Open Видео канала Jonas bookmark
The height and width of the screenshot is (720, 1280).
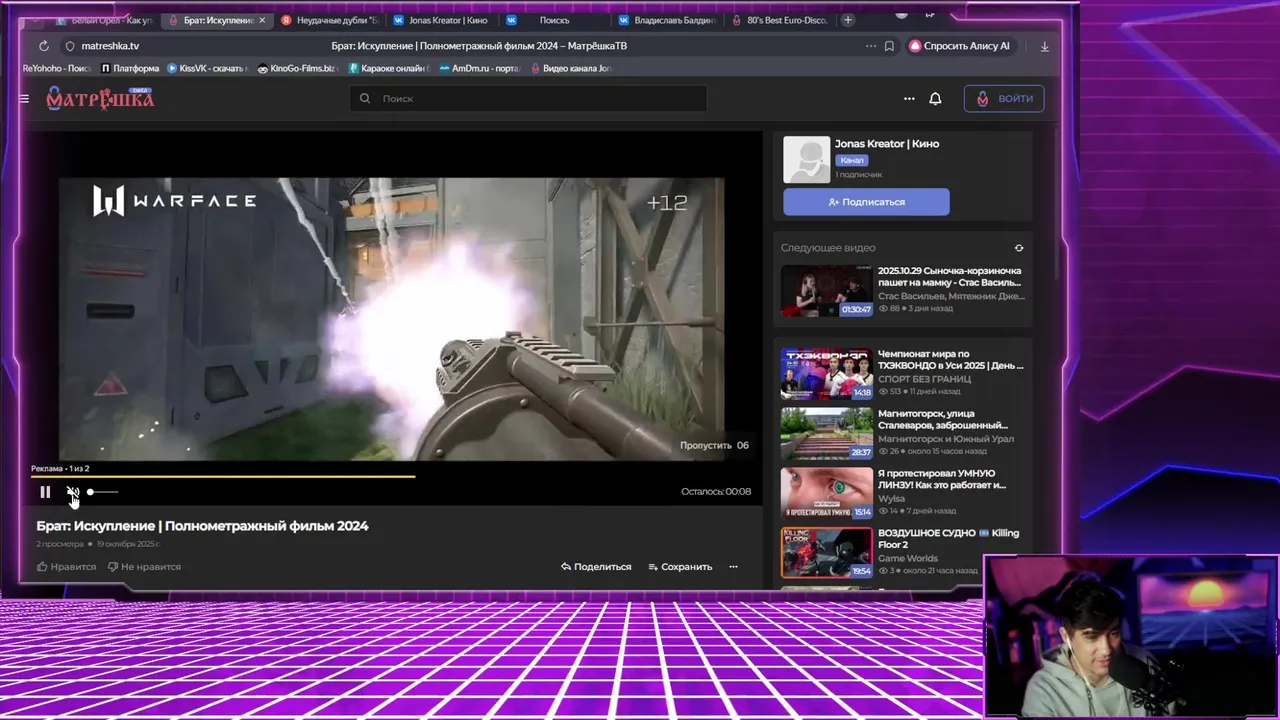[571, 69]
